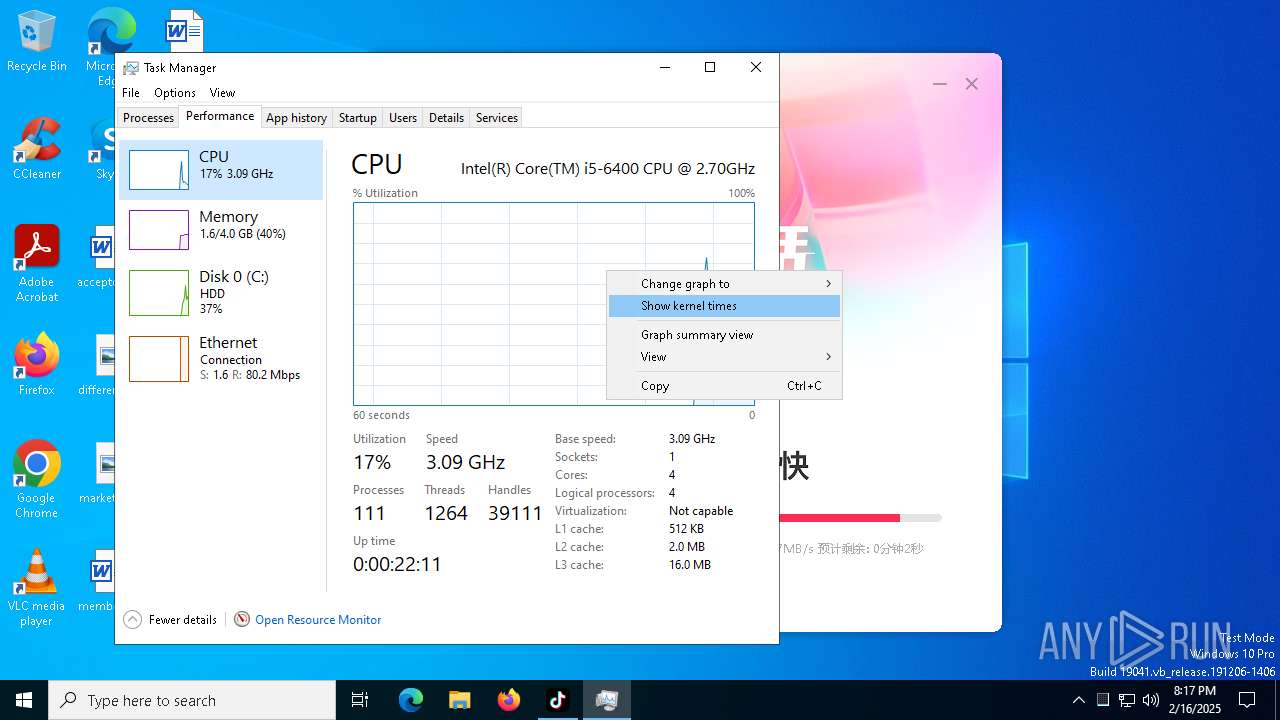This screenshot has width=1280, height=720.
Task: Open the notification center icon
Action: (1247, 700)
